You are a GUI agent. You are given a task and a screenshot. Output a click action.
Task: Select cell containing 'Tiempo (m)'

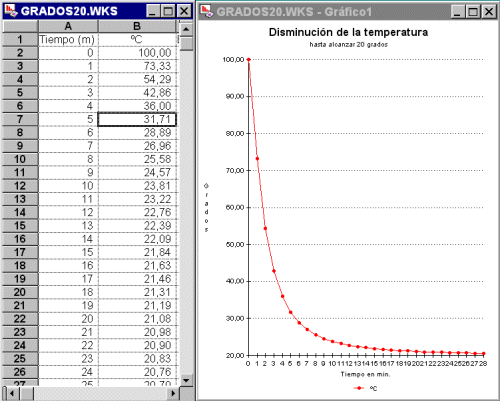[x=68, y=39]
